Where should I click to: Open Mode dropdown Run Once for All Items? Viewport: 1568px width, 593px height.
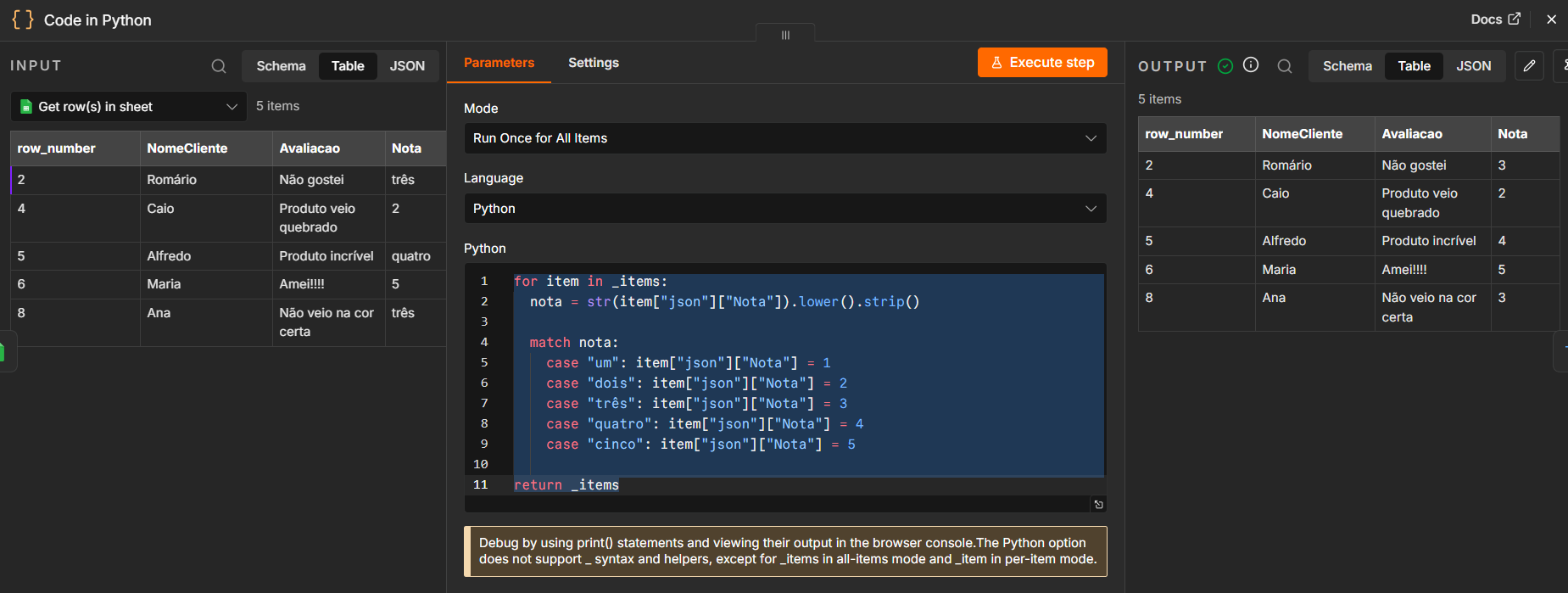coord(785,138)
